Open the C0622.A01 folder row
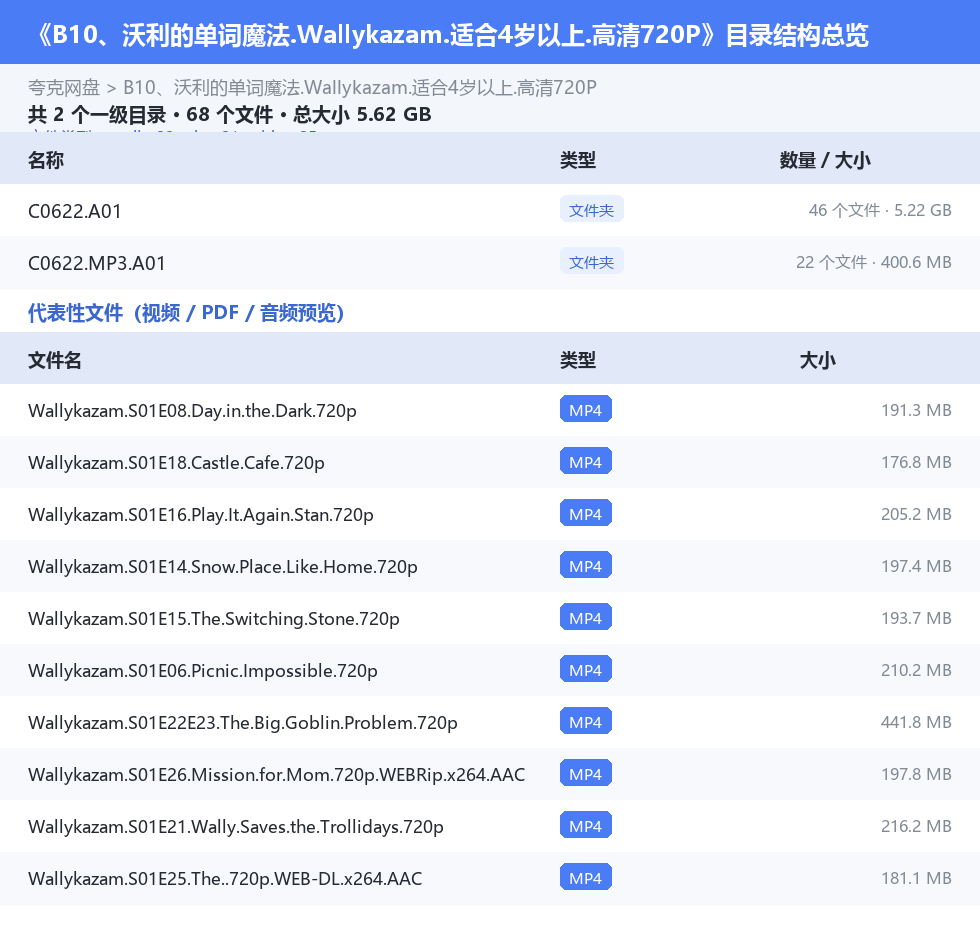 490,211
